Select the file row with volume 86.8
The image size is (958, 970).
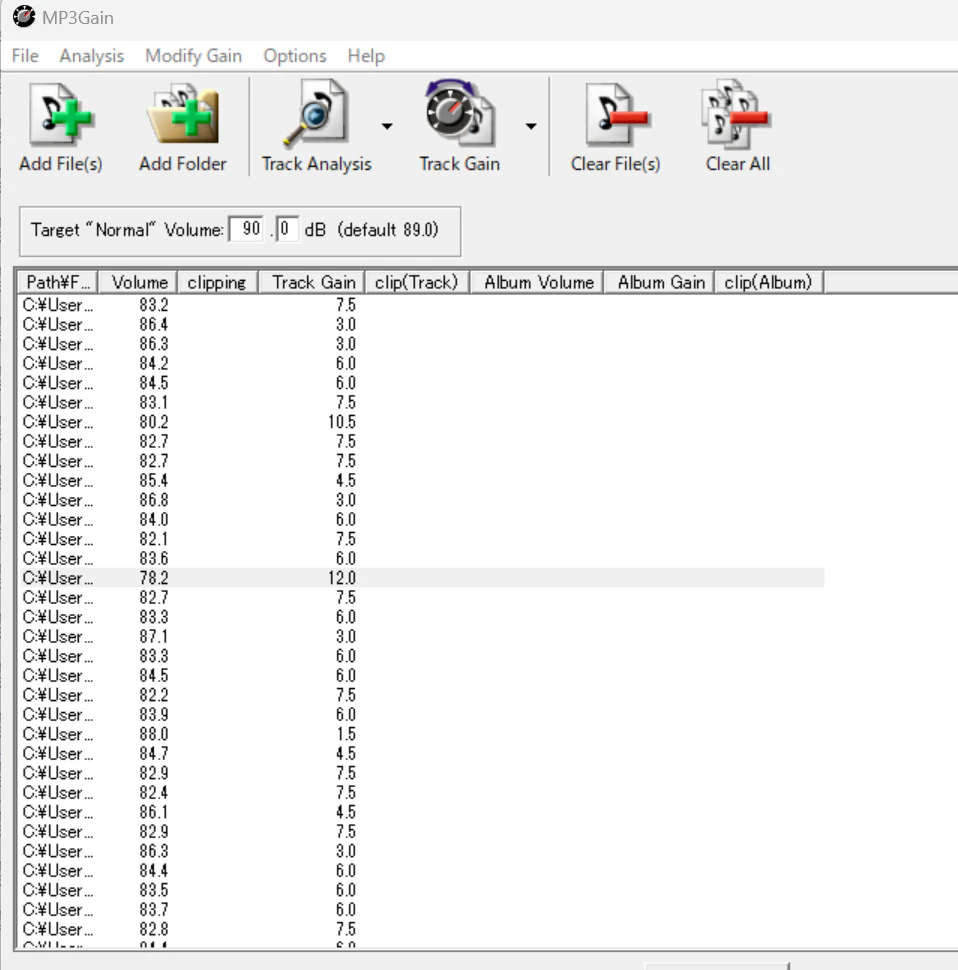(x=422, y=500)
